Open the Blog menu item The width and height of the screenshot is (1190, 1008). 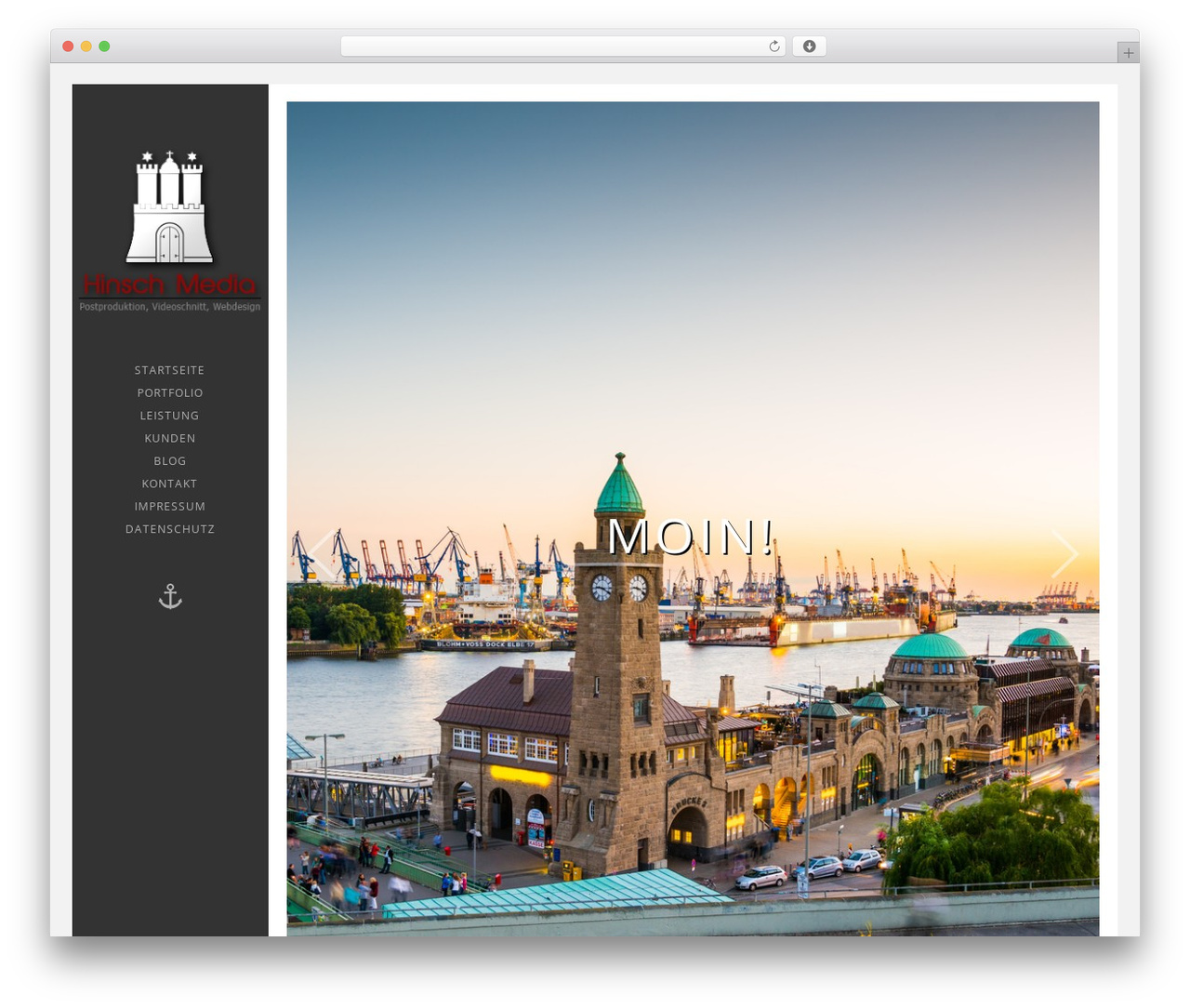click(x=170, y=461)
